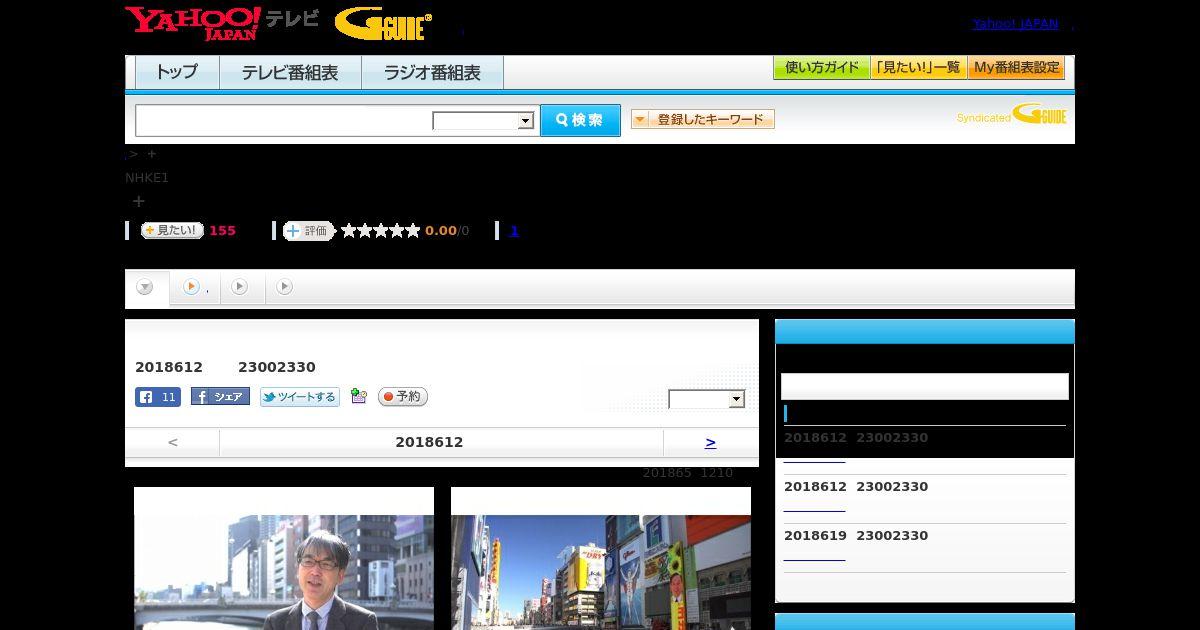This screenshot has height=630, width=1200.
Task: Open the テレビ番組表 tab
Action: [290, 72]
